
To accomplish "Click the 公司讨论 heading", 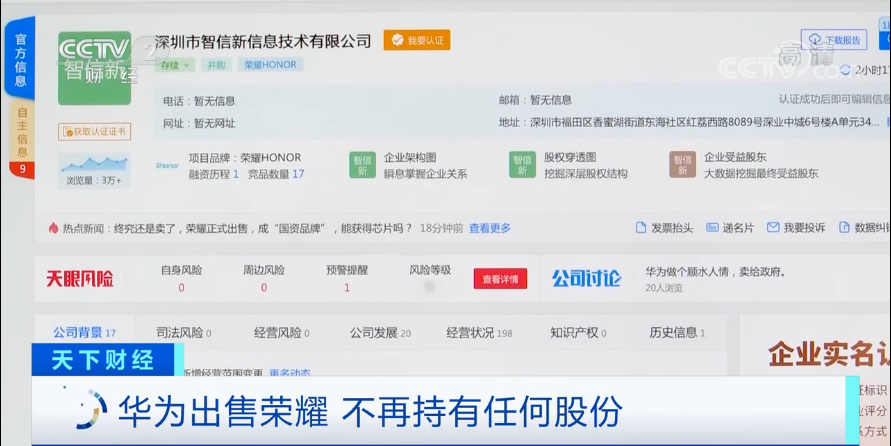I will coord(586,278).
